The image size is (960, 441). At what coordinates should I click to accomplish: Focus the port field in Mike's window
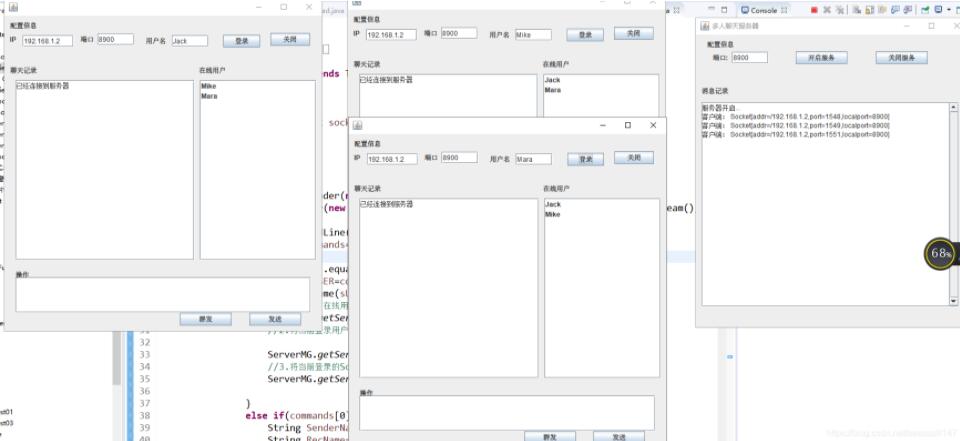[x=459, y=33]
